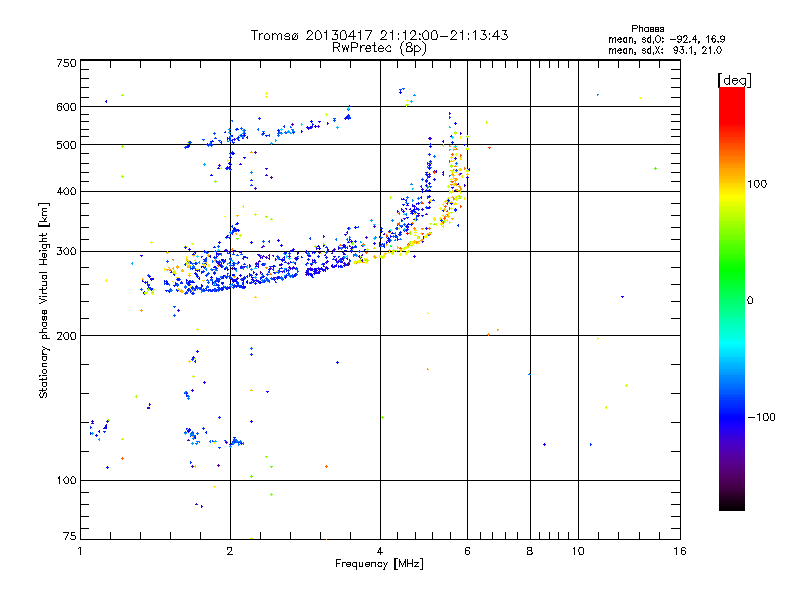Click the green zero region of the colorbar
Image resolution: width=800 pixels, height=600 pixels.
pyautogui.click(x=732, y=300)
